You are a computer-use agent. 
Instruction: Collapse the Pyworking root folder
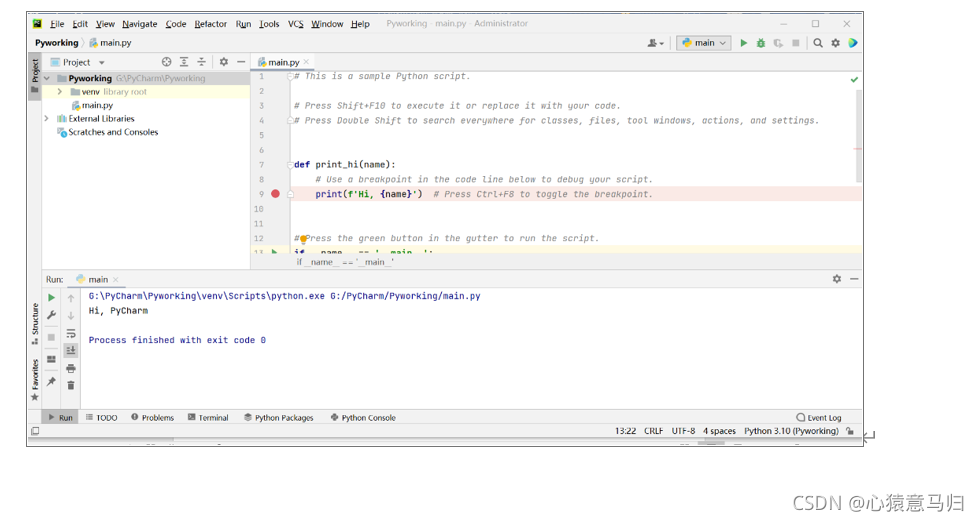(x=47, y=78)
